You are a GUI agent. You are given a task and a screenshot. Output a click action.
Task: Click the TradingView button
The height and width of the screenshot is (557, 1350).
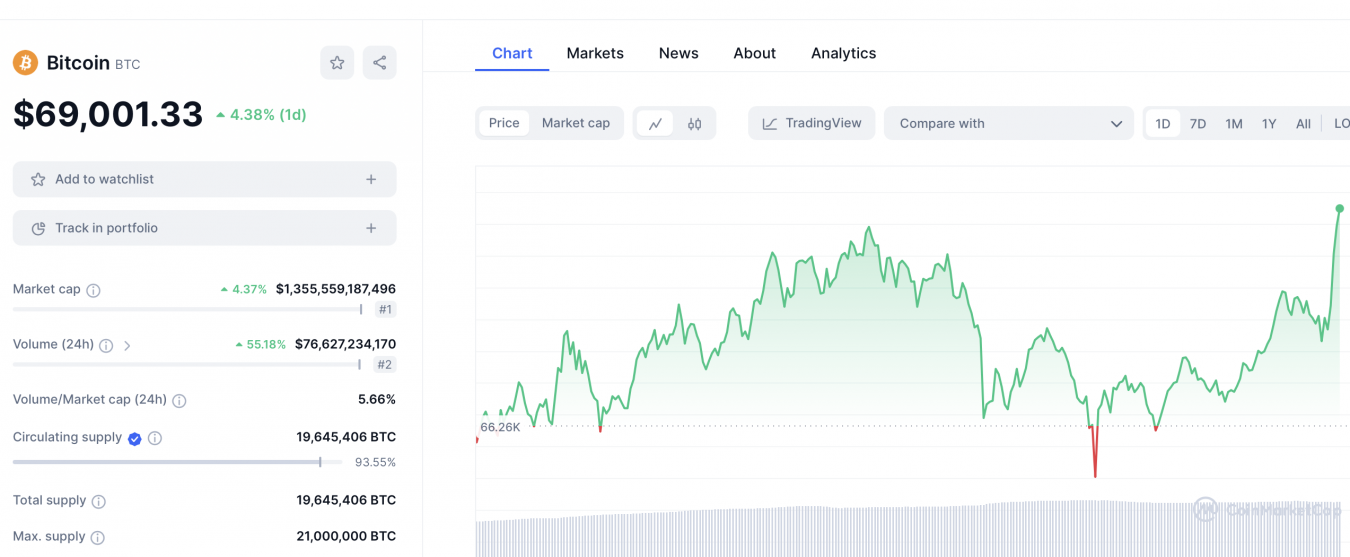pyautogui.click(x=811, y=124)
